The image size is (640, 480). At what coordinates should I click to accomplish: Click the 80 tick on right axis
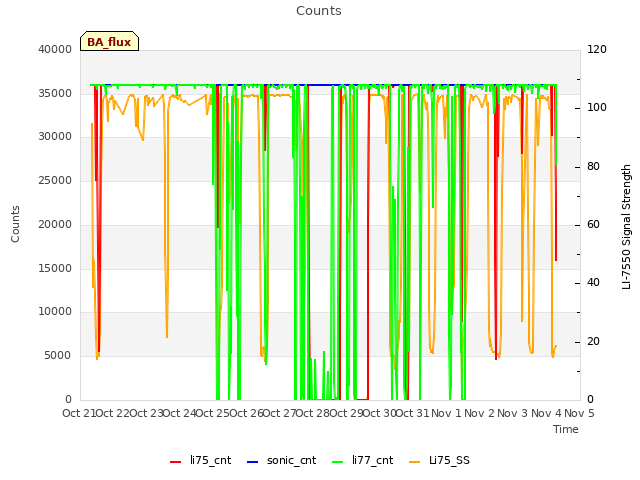click(x=593, y=166)
